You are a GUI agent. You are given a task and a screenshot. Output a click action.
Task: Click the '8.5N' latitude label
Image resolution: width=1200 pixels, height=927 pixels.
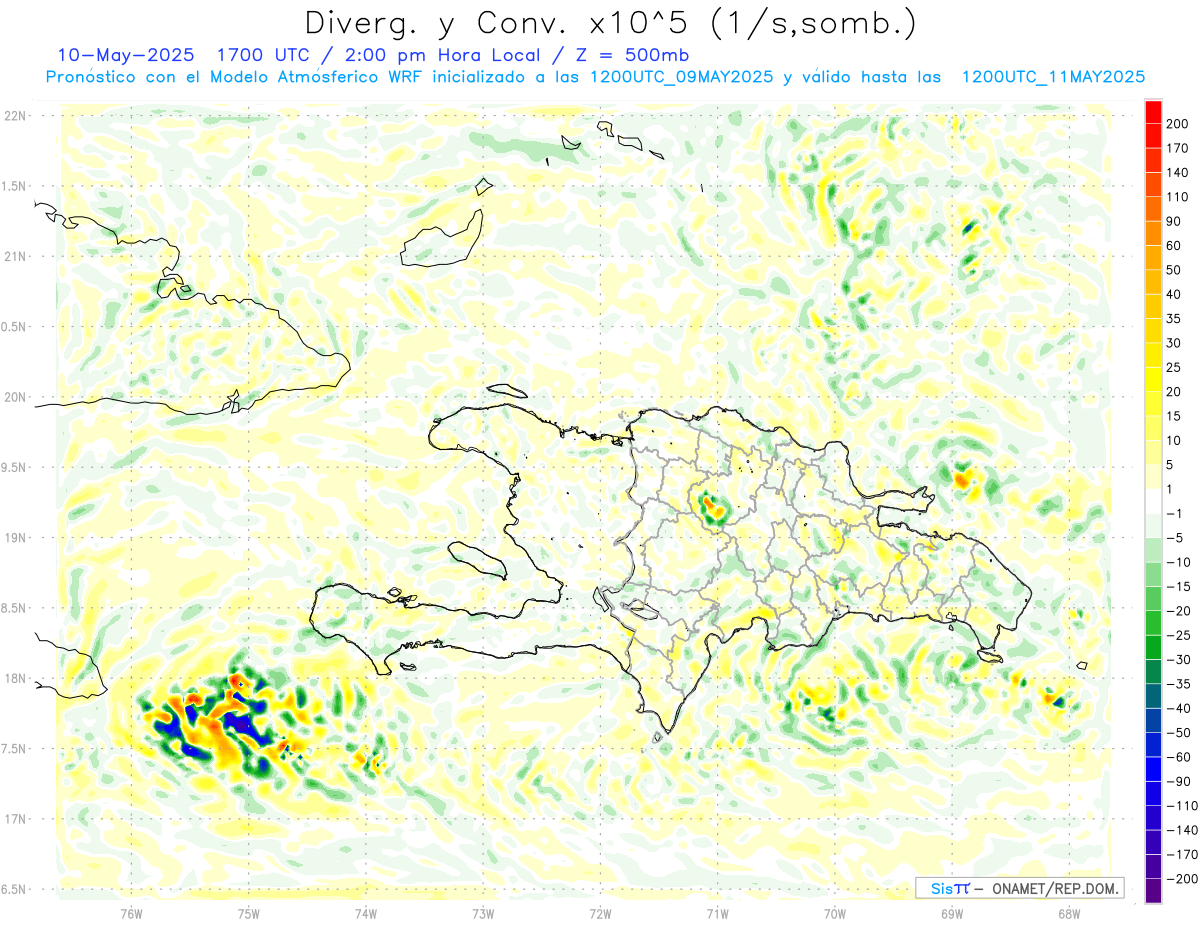click(x=14, y=608)
